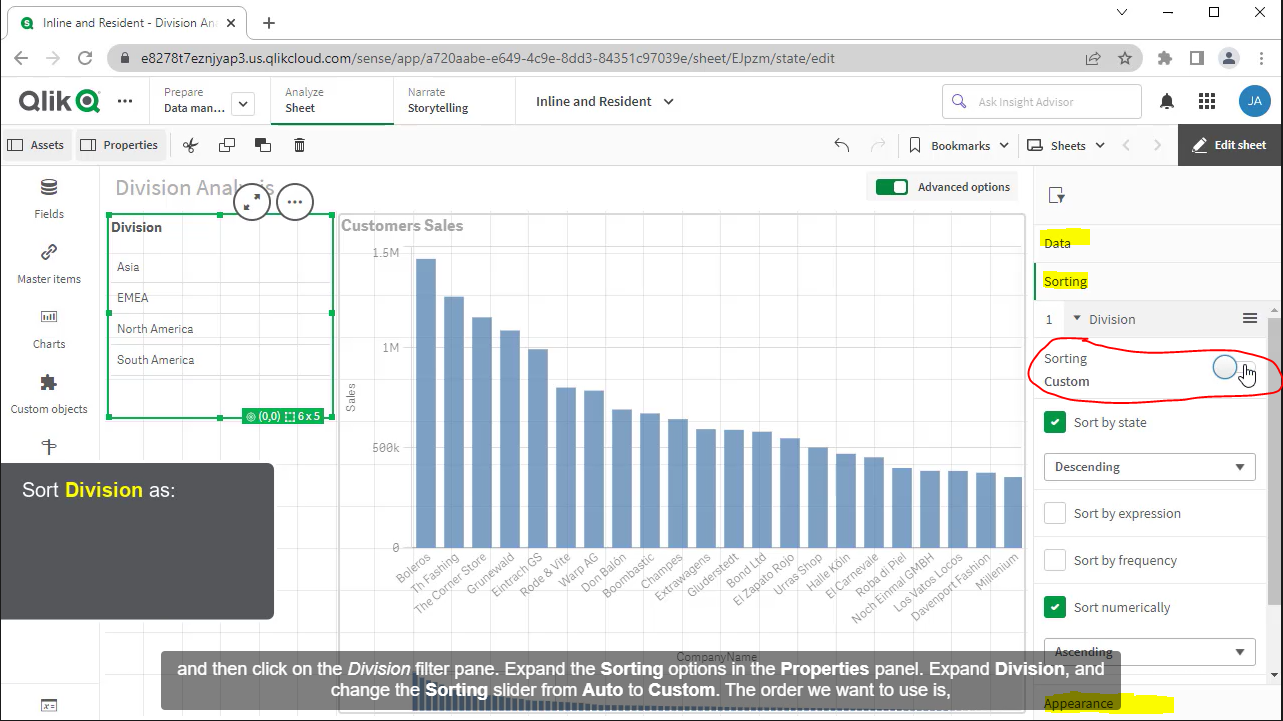
Task: Open Master items panel
Action: [x=49, y=263]
